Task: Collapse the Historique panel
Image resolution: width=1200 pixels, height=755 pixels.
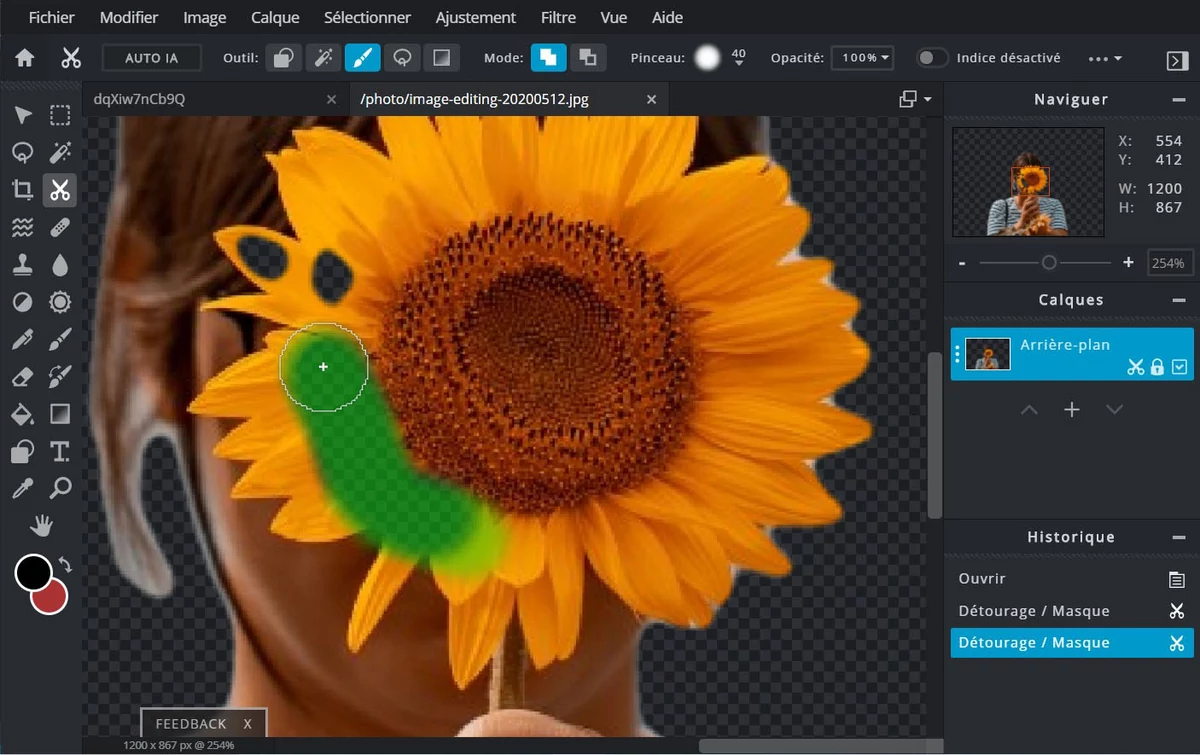Action: [x=1179, y=538]
